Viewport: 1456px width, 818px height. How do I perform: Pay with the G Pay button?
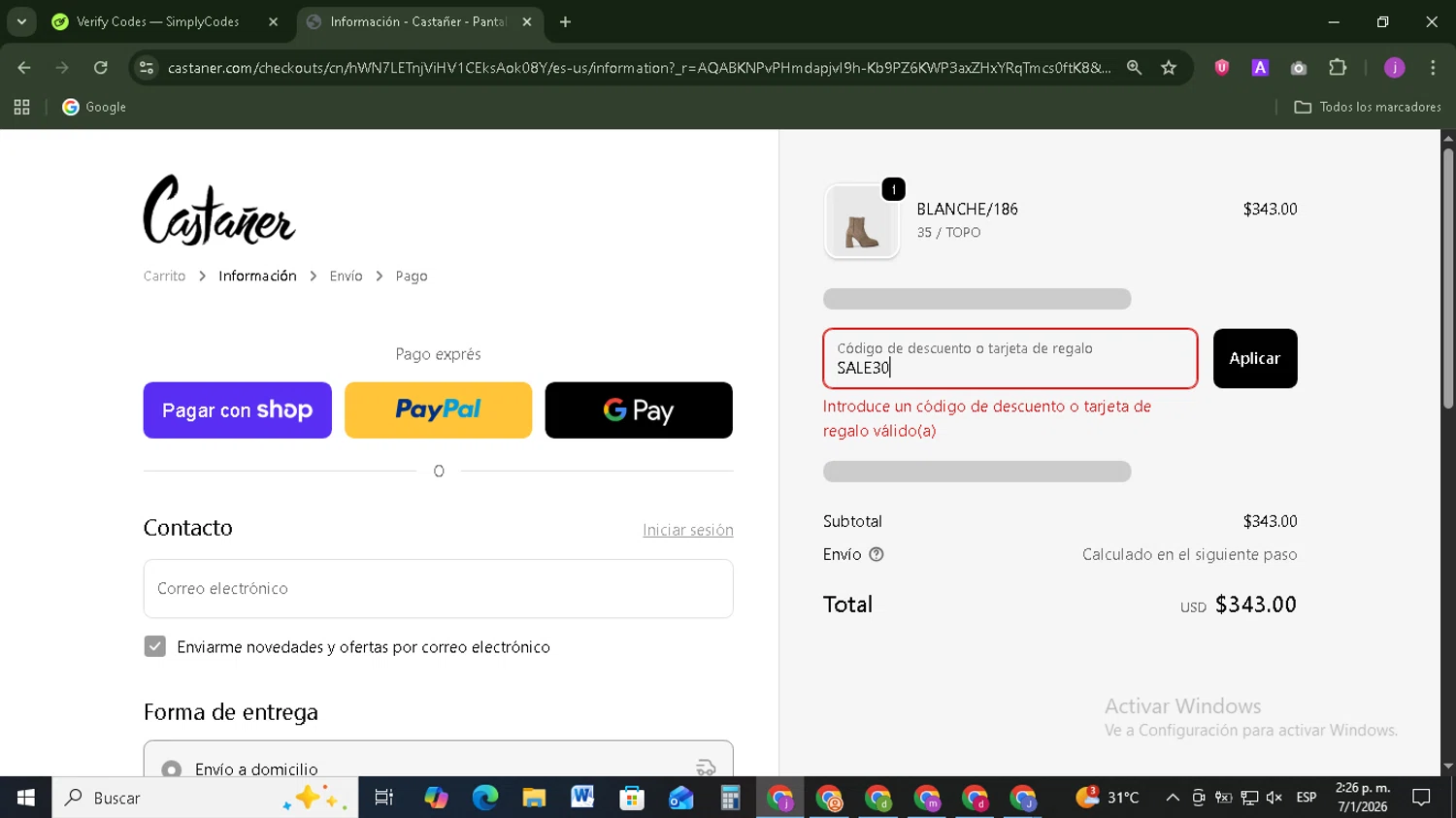pos(639,410)
